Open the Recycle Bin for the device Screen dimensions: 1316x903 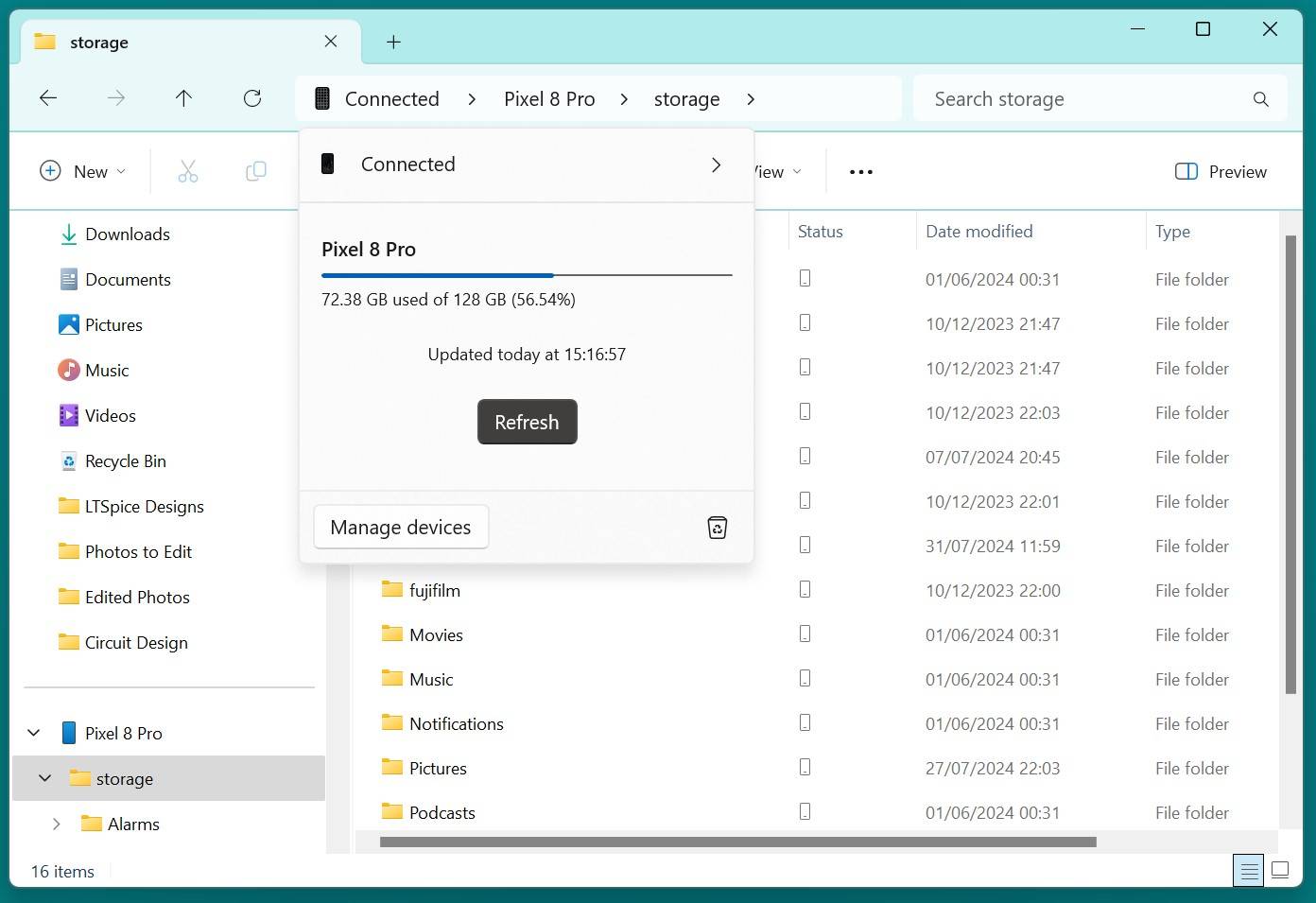tap(717, 527)
